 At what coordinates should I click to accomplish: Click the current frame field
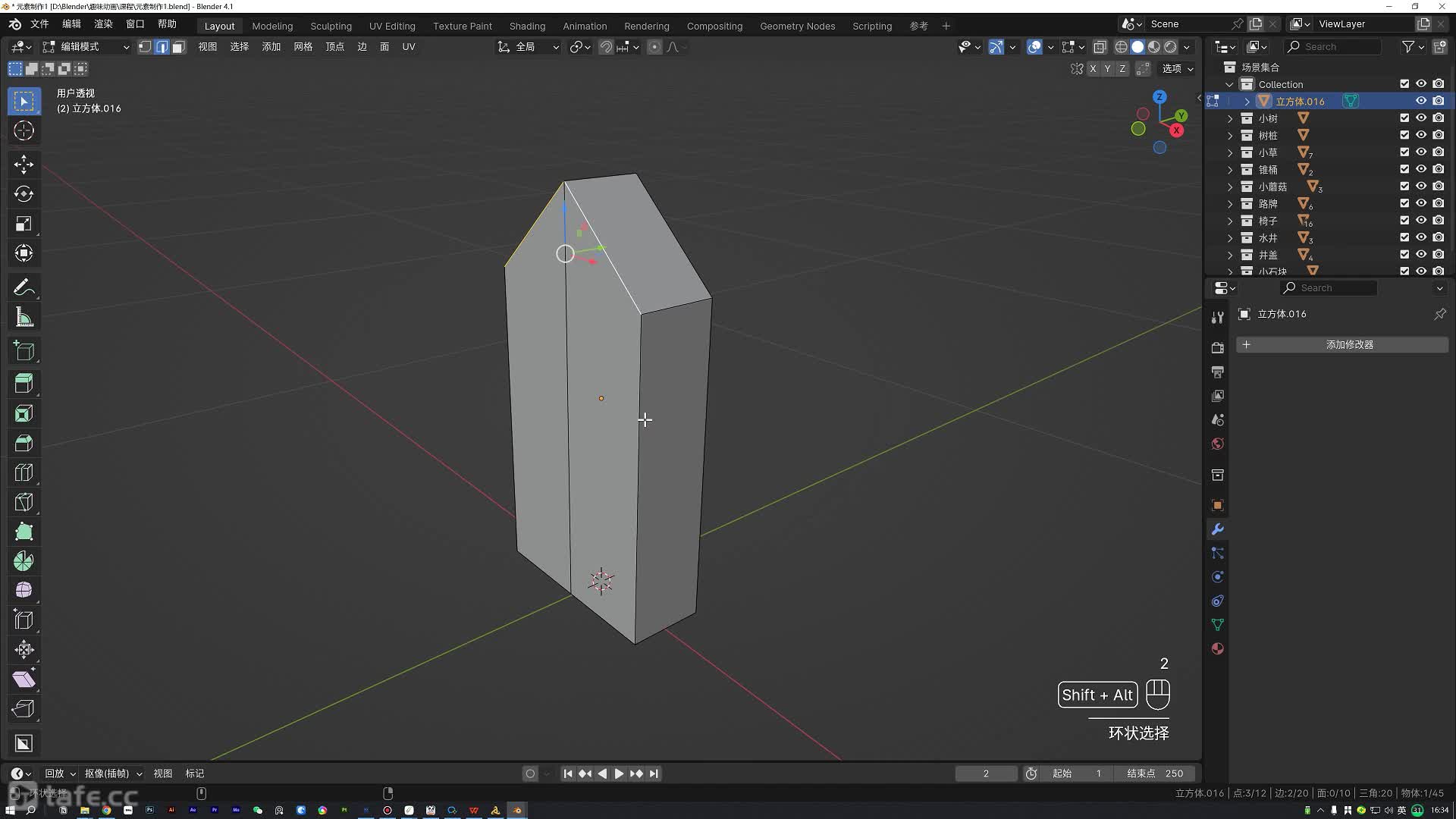(x=986, y=773)
